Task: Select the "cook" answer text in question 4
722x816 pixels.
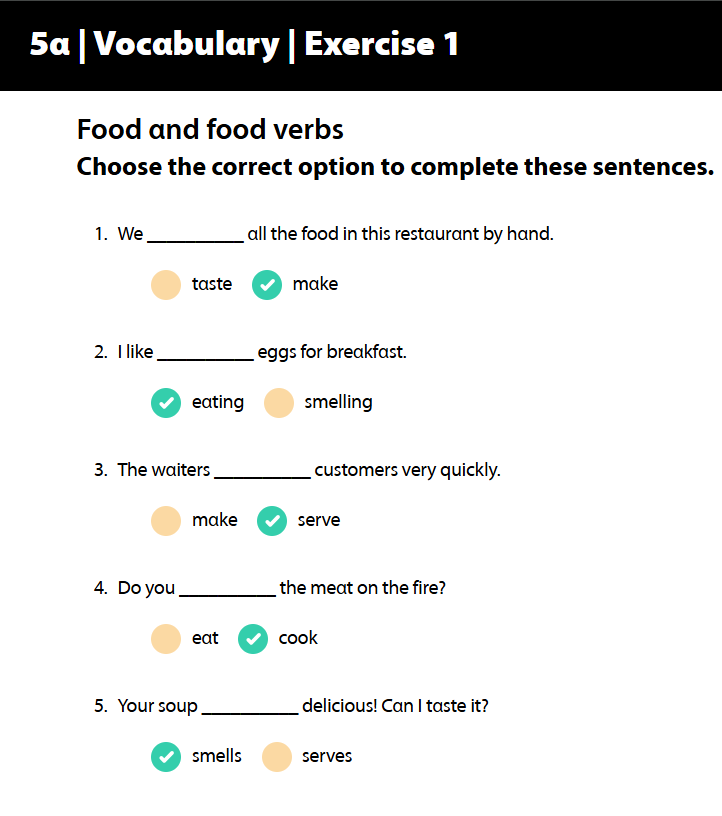Action: (x=296, y=638)
